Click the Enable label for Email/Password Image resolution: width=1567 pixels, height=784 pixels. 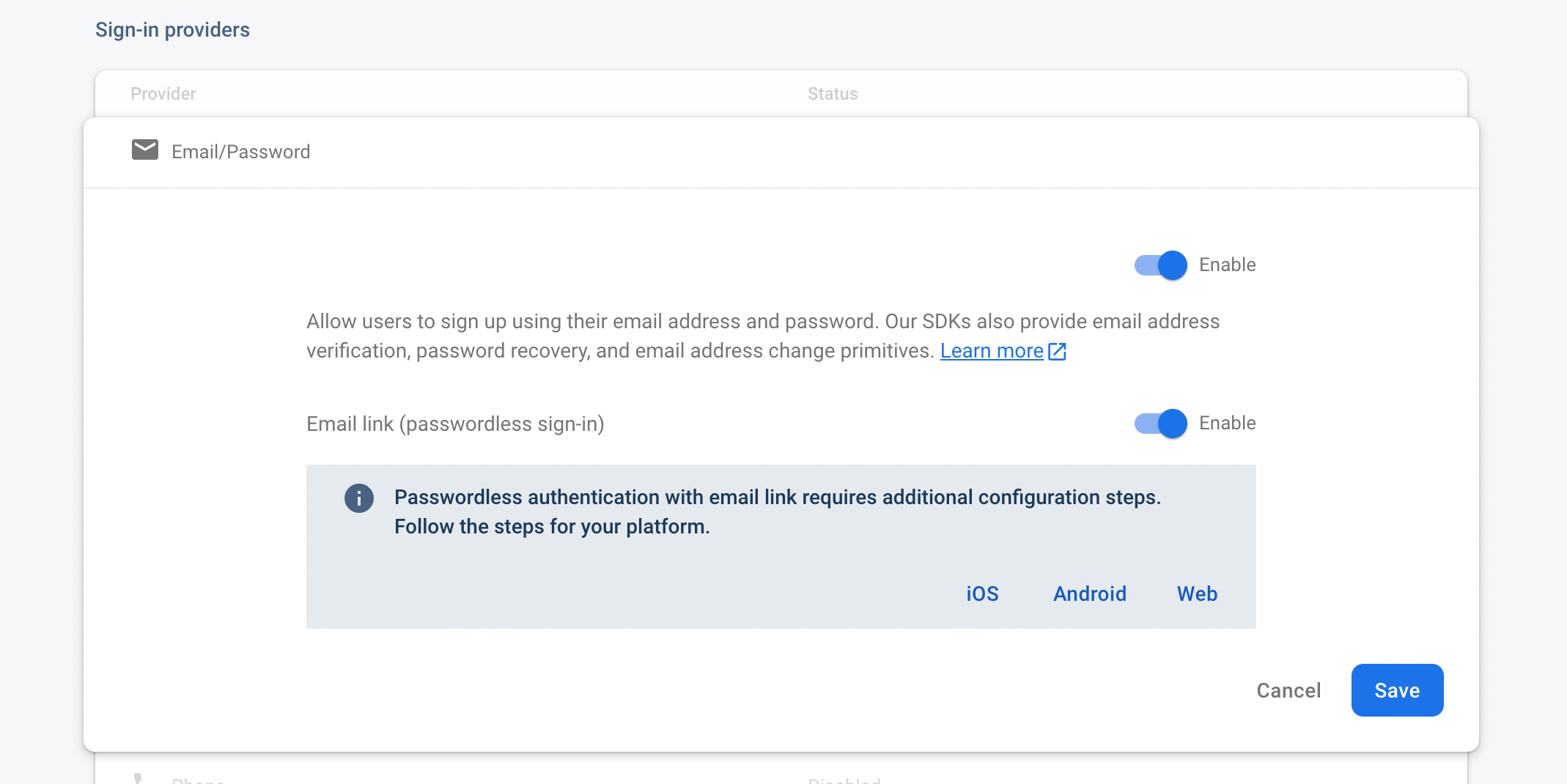click(1227, 265)
